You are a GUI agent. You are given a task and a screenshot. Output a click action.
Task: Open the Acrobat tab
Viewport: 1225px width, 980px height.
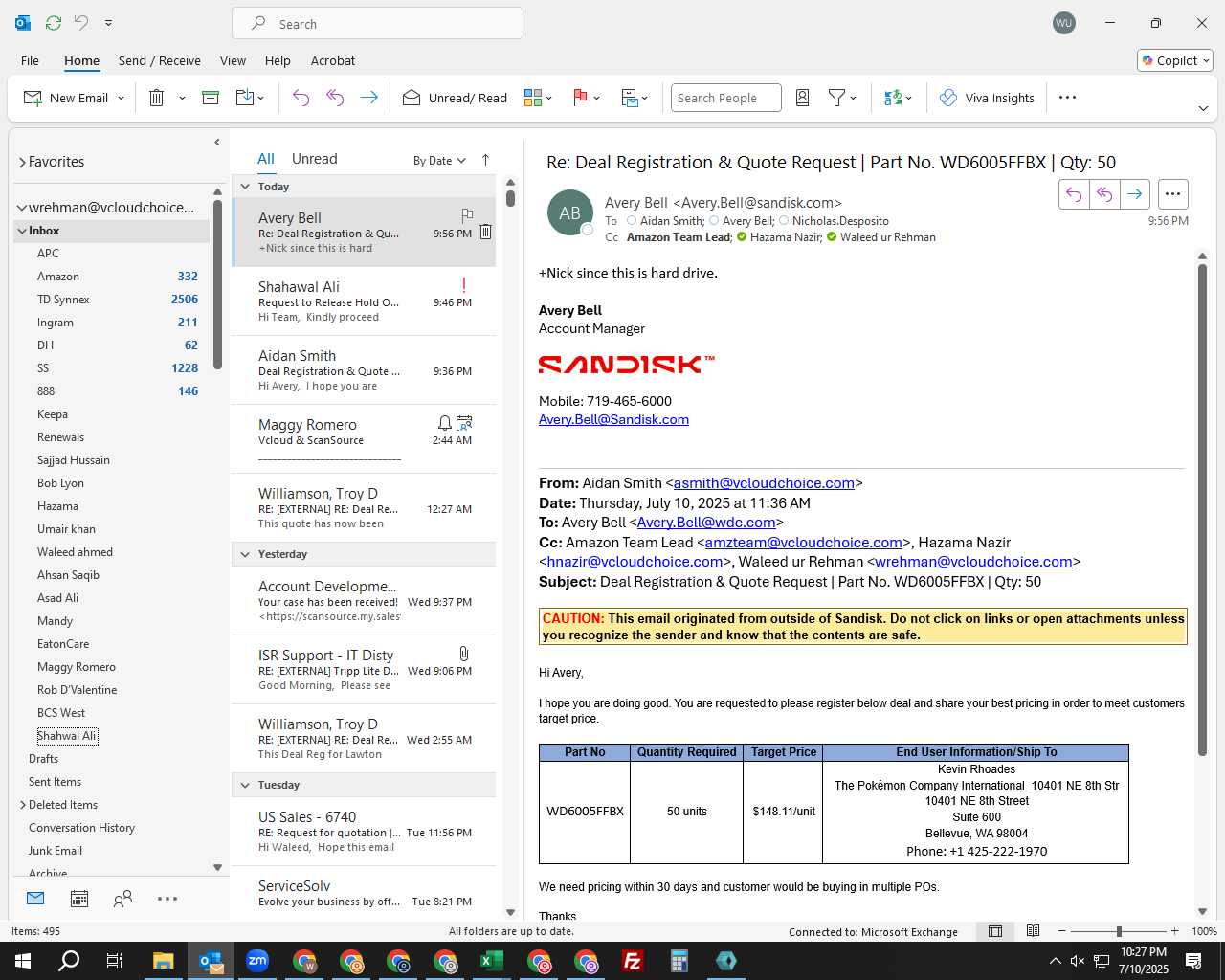(333, 60)
